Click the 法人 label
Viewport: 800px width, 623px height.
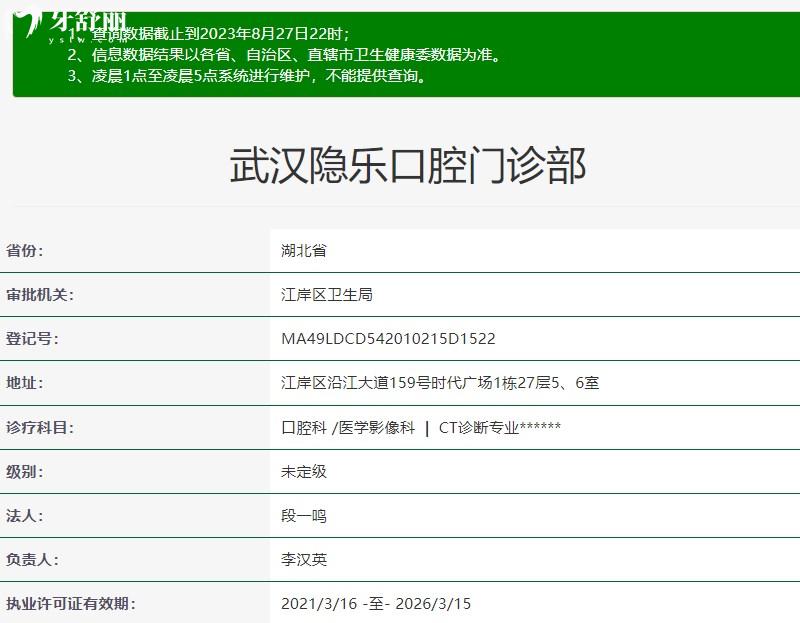point(24,515)
